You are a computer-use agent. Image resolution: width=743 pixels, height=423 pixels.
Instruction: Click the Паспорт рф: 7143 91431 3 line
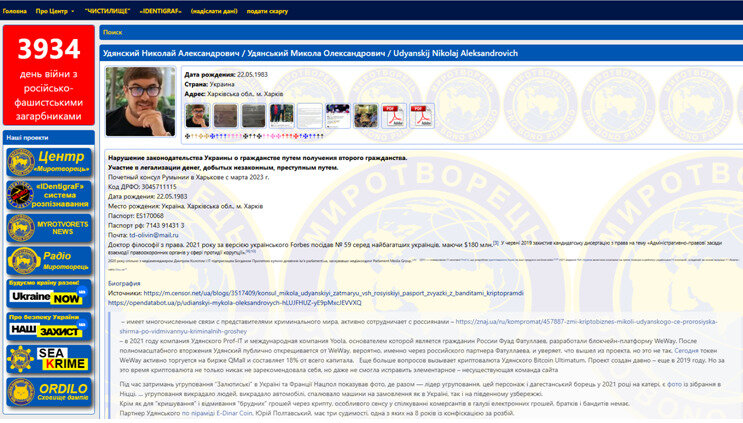click(146, 225)
